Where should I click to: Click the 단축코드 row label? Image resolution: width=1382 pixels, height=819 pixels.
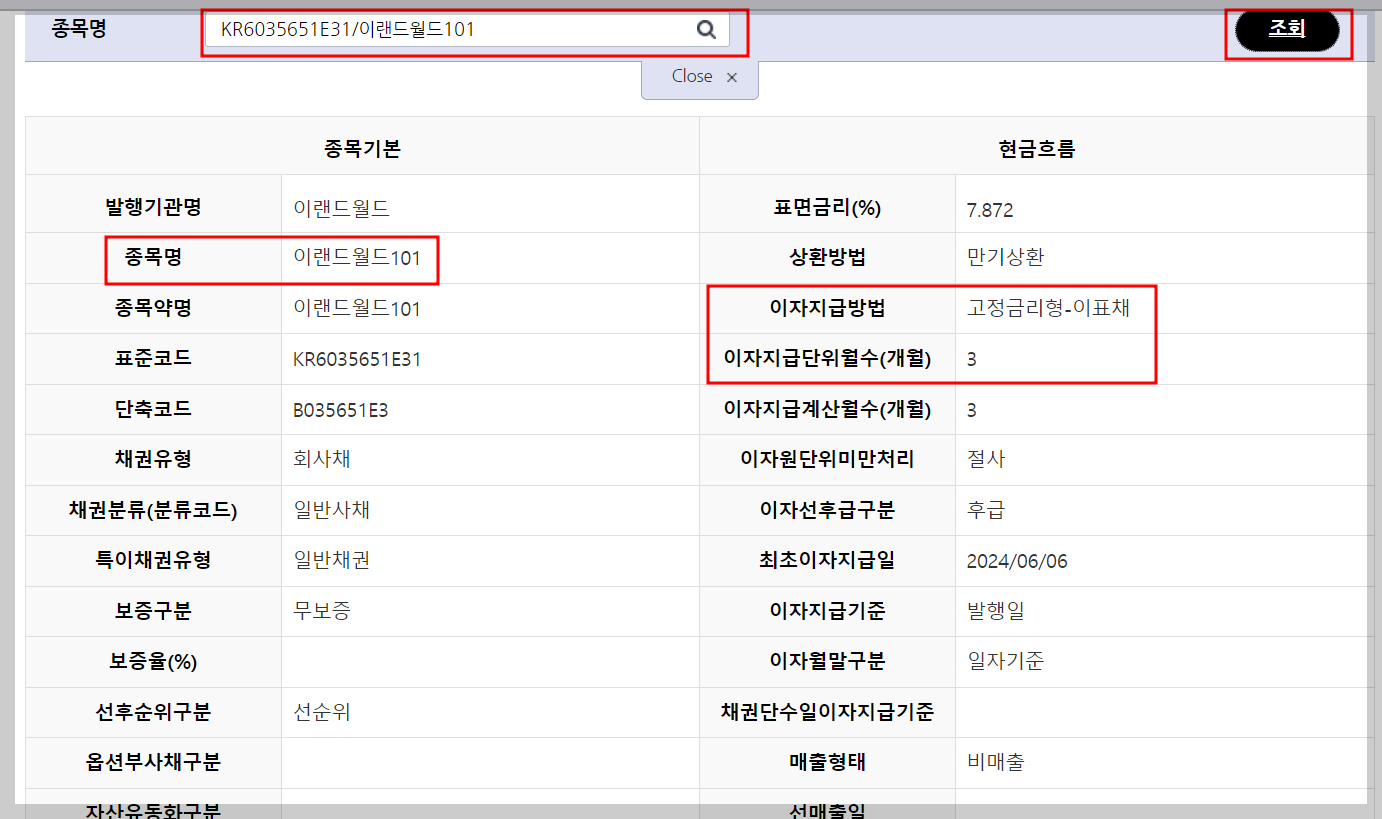click(153, 409)
